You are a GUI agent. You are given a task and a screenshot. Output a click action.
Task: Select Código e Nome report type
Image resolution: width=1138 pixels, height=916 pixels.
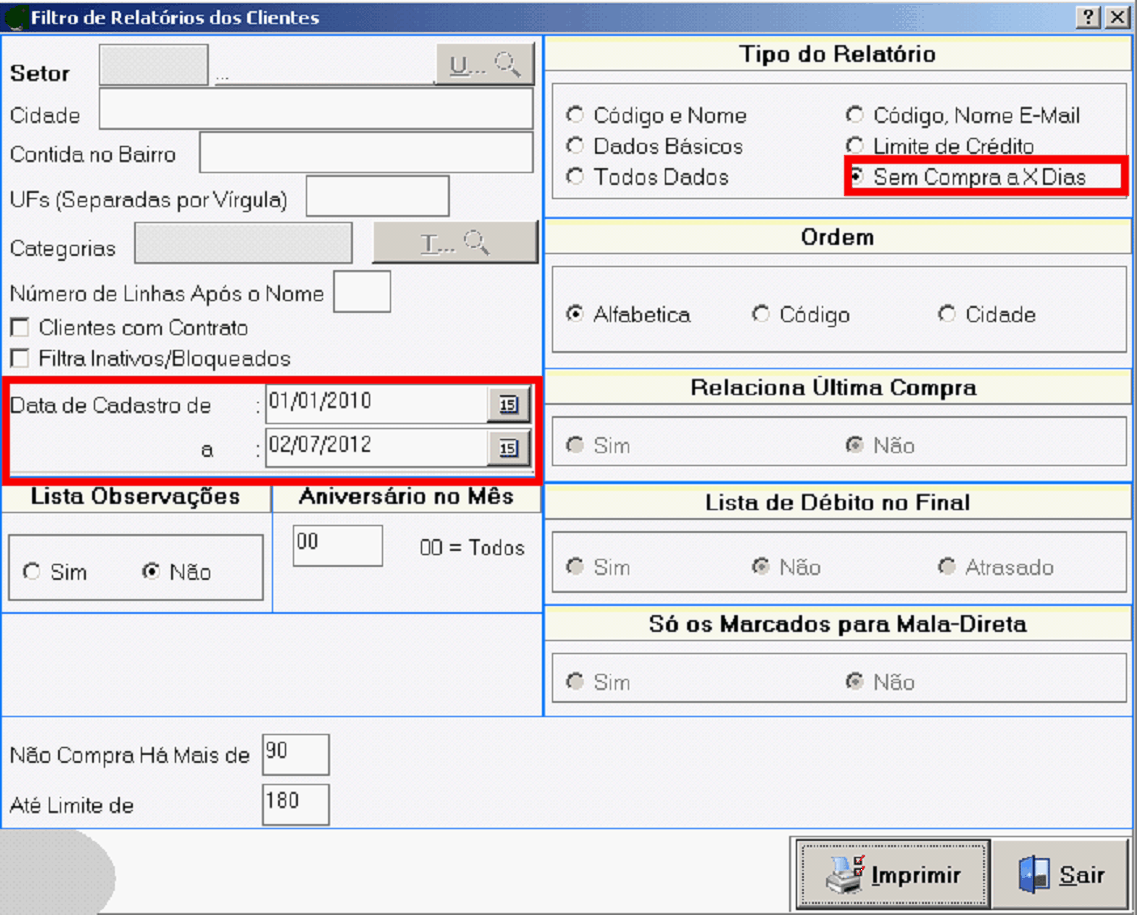pos(575,116)
